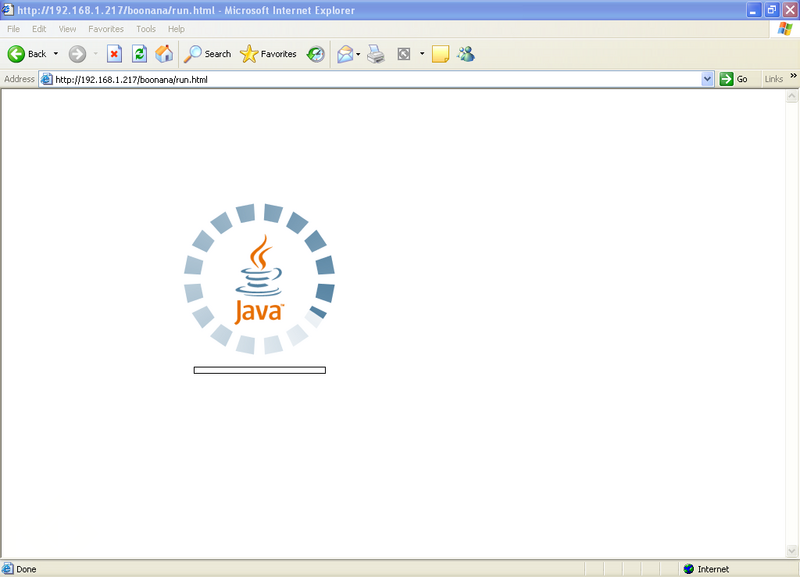
Task: Open the Favorites menu in the menu bar
Action: coord(106,29)
